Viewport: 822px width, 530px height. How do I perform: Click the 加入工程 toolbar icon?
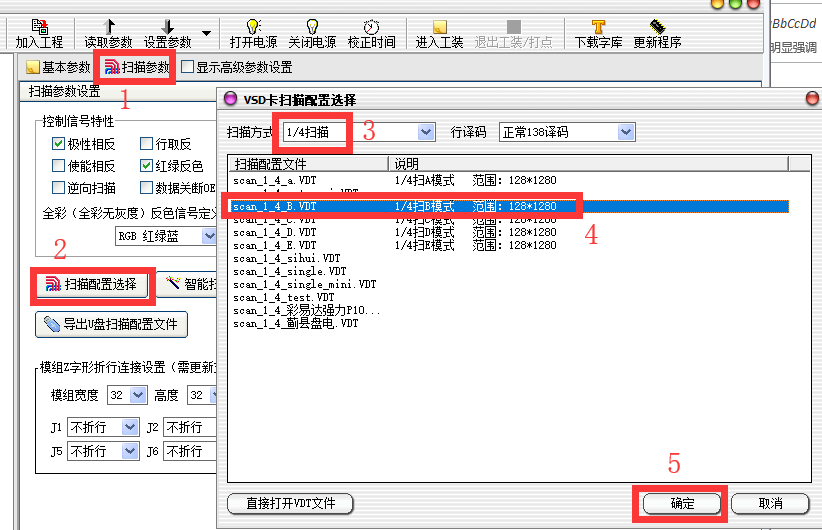(40, 26)
